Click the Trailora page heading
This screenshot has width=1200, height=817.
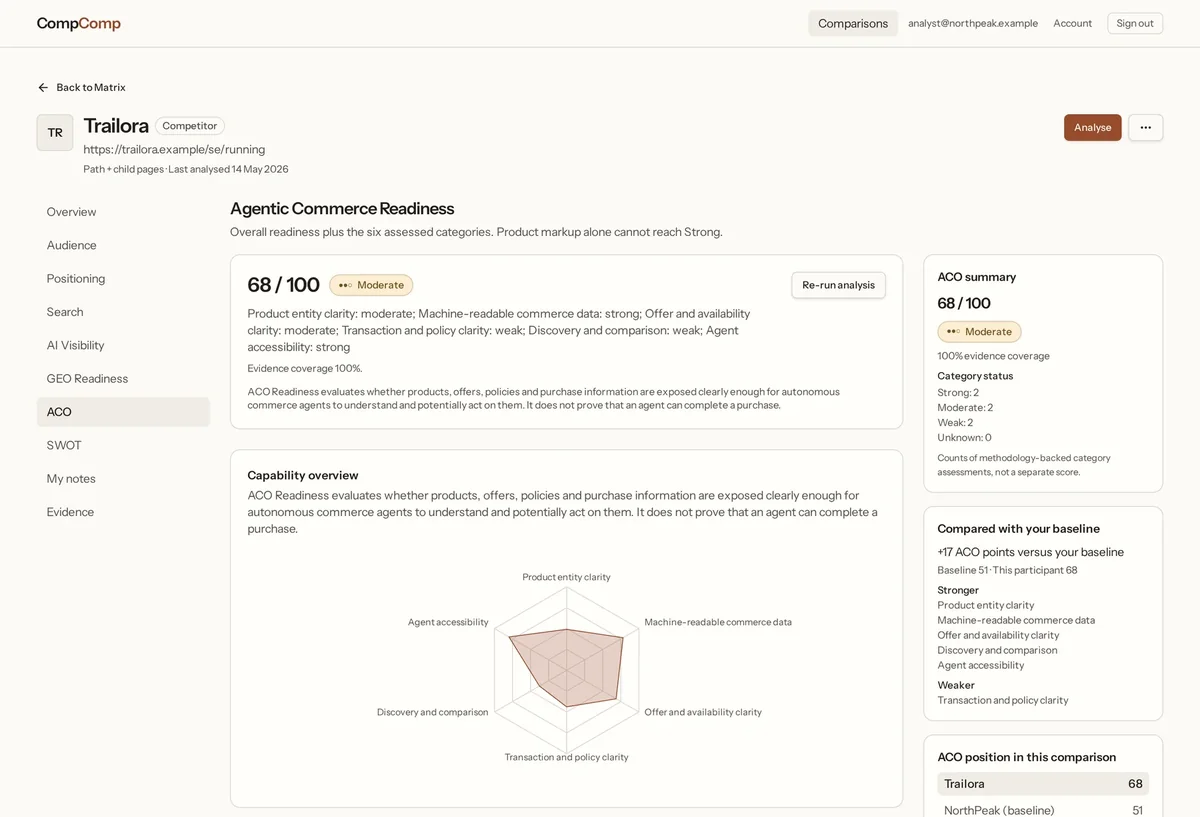tap(116, 126)
